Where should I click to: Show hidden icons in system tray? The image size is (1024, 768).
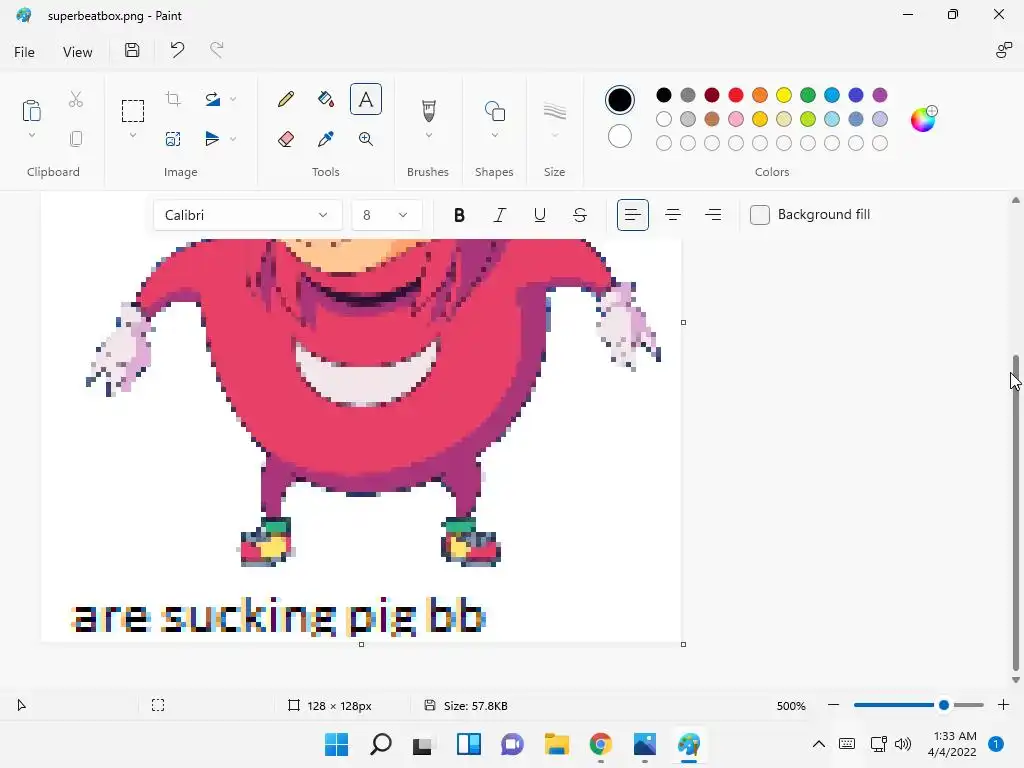coord(818,744)
